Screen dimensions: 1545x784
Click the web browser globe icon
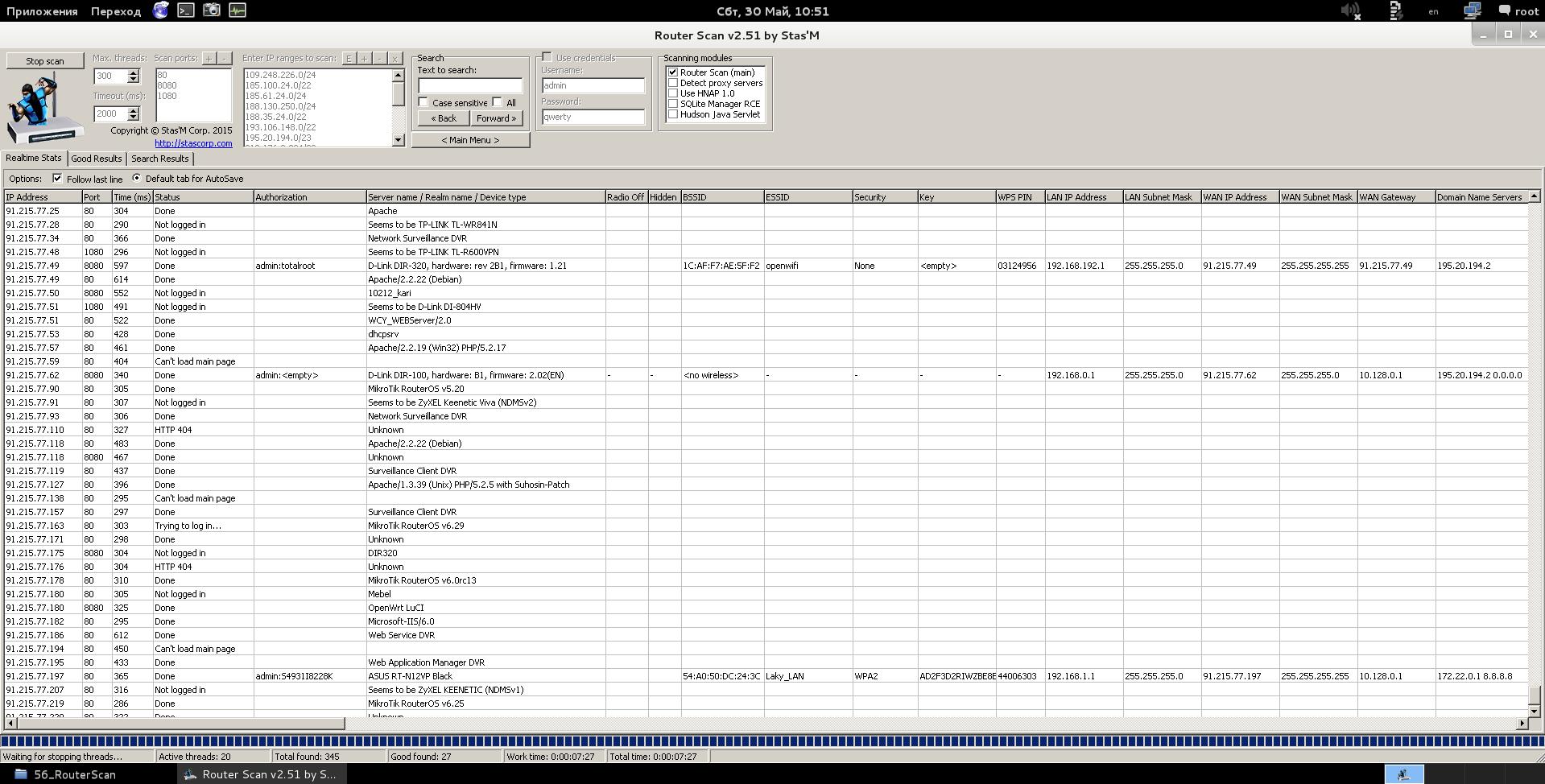[x=161, y=10]
